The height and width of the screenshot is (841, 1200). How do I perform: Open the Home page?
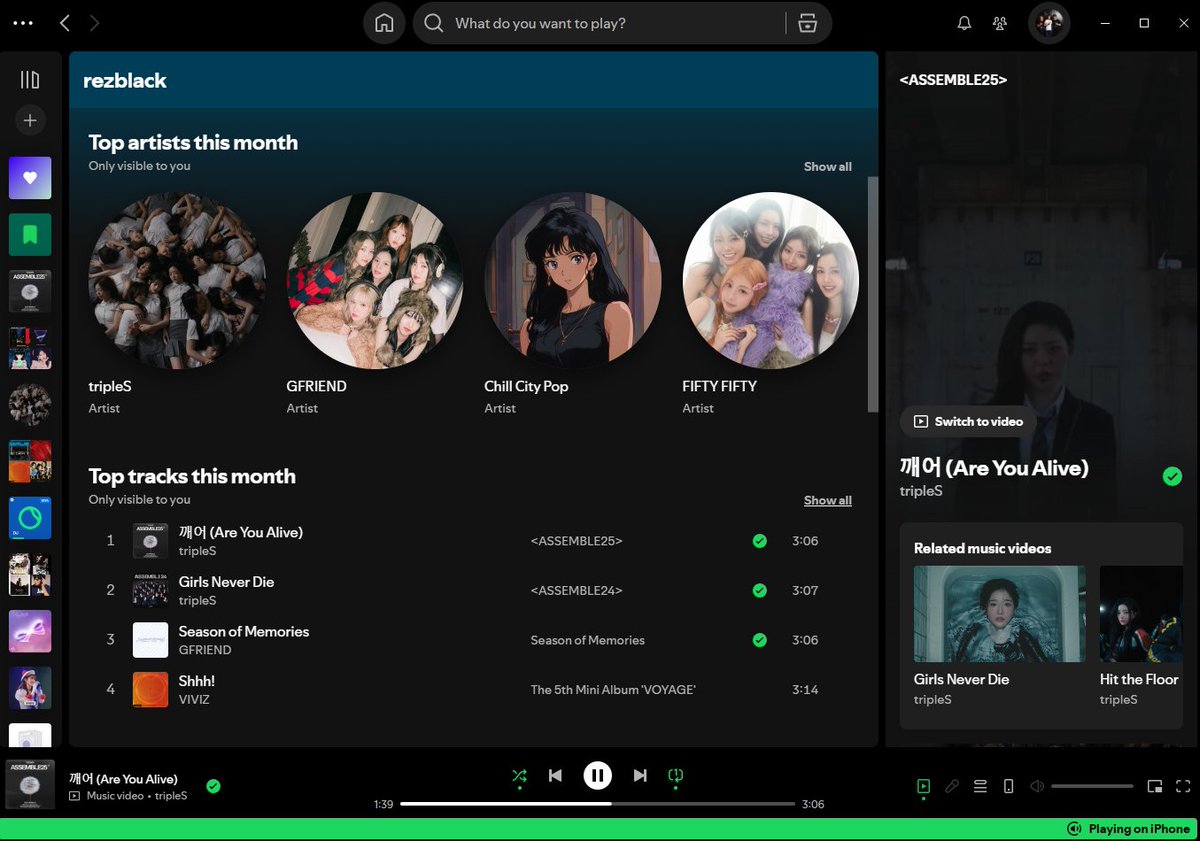pos(384,23)
